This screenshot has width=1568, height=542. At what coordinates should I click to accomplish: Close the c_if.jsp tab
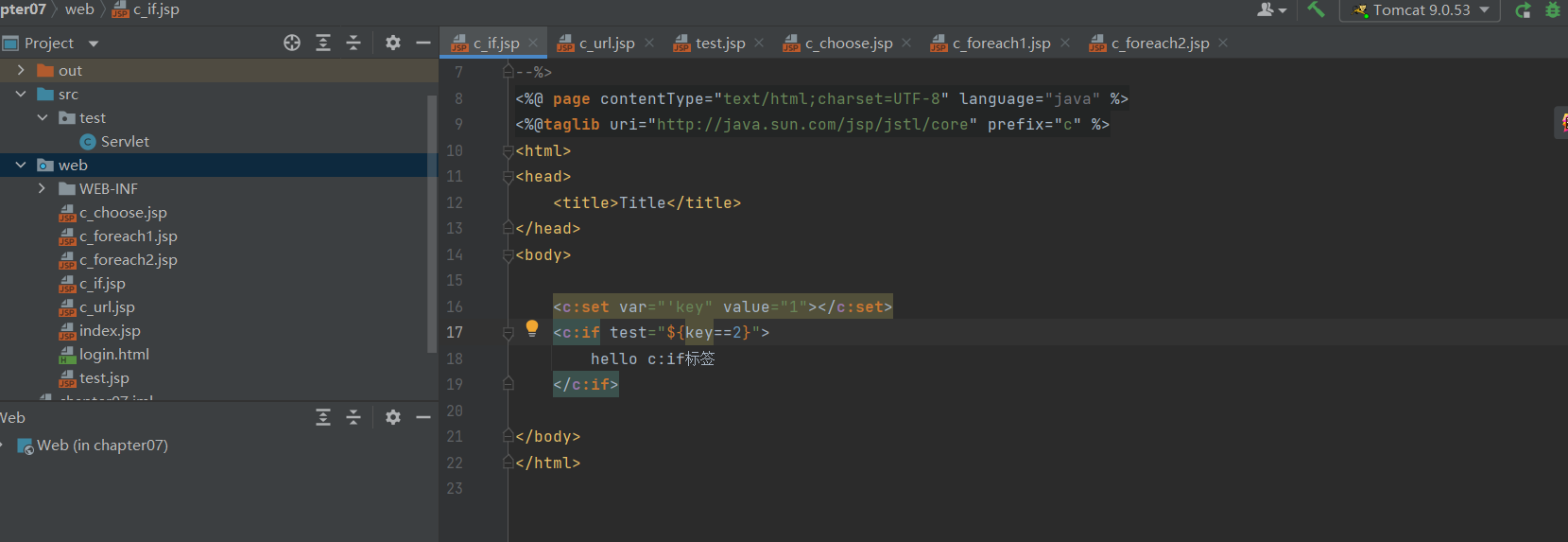coord(533,43)
